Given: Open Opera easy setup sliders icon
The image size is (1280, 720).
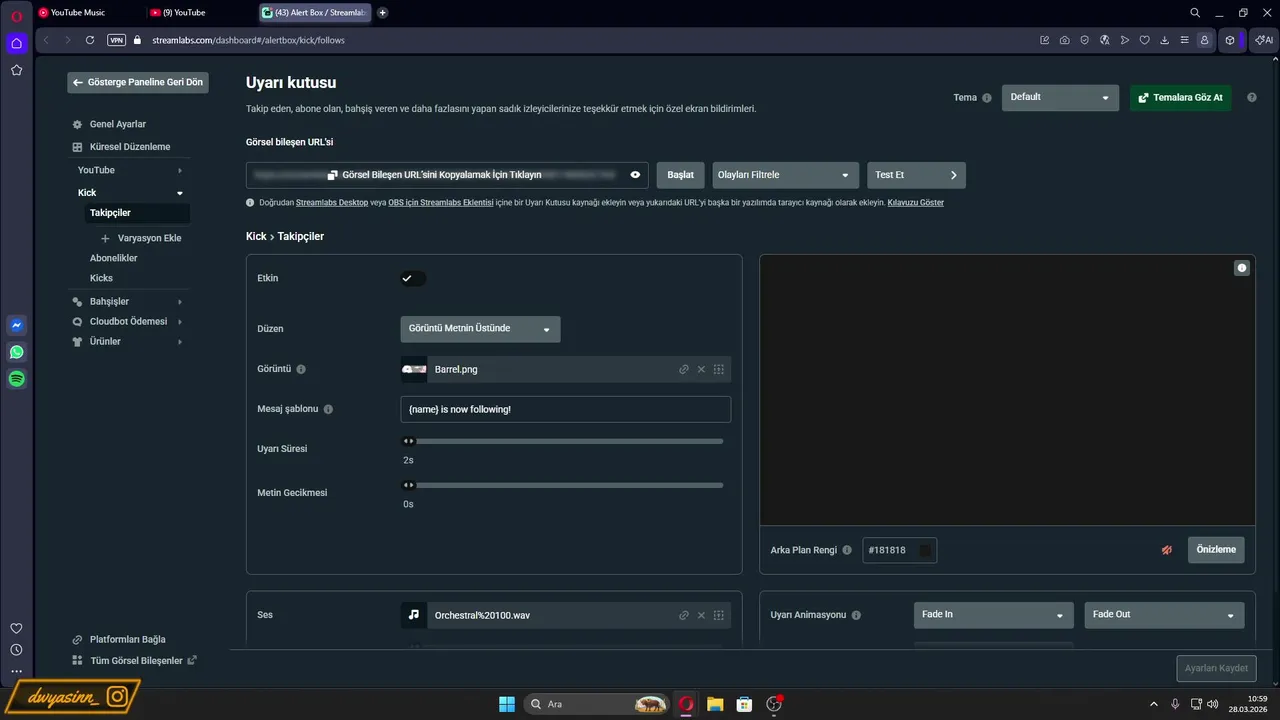Looking at the screenshot, I should pyautogui.click(x=1184, y=40).
